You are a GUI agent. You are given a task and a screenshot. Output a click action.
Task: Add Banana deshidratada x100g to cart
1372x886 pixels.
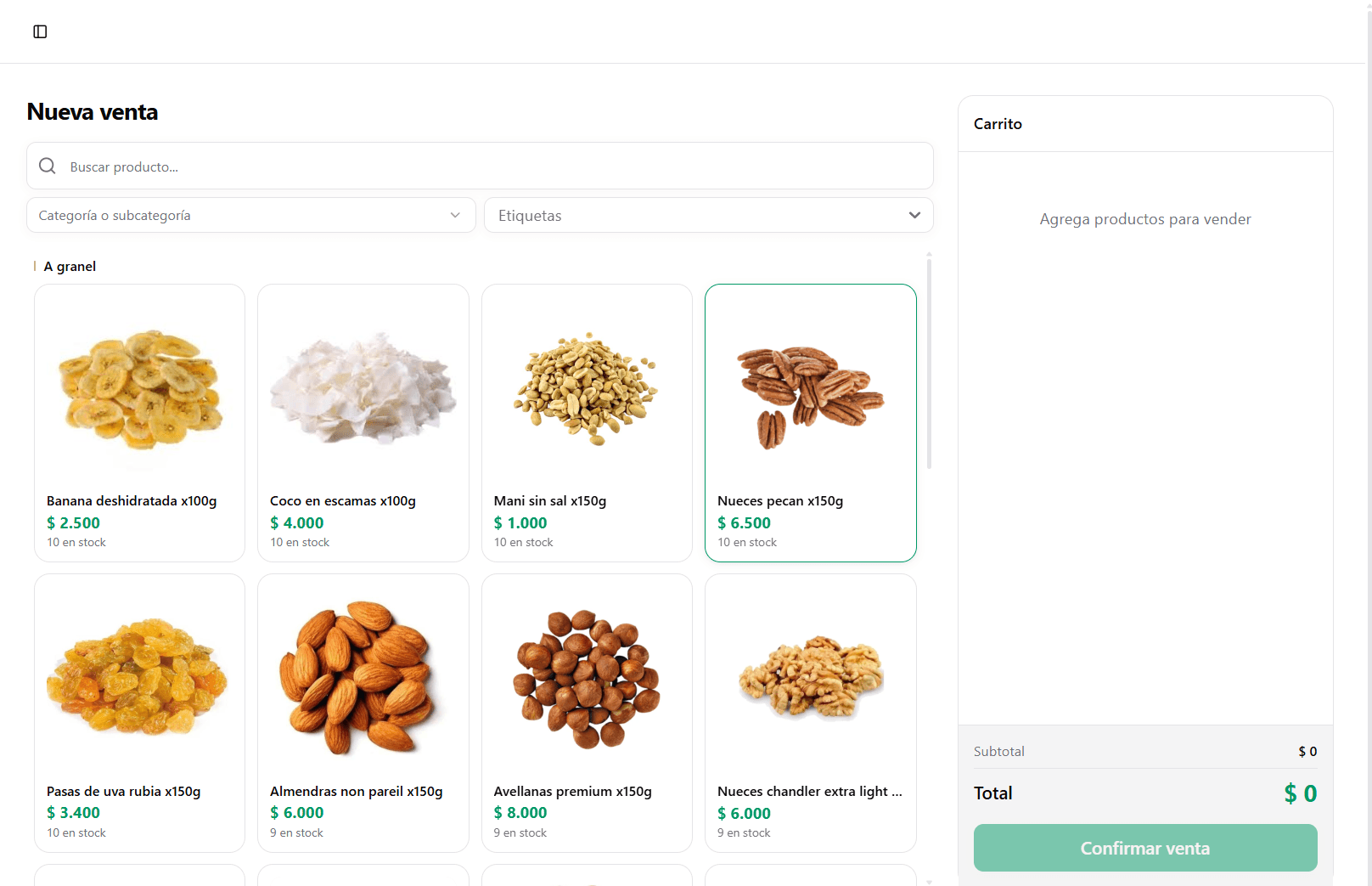(x=139, y=422)
